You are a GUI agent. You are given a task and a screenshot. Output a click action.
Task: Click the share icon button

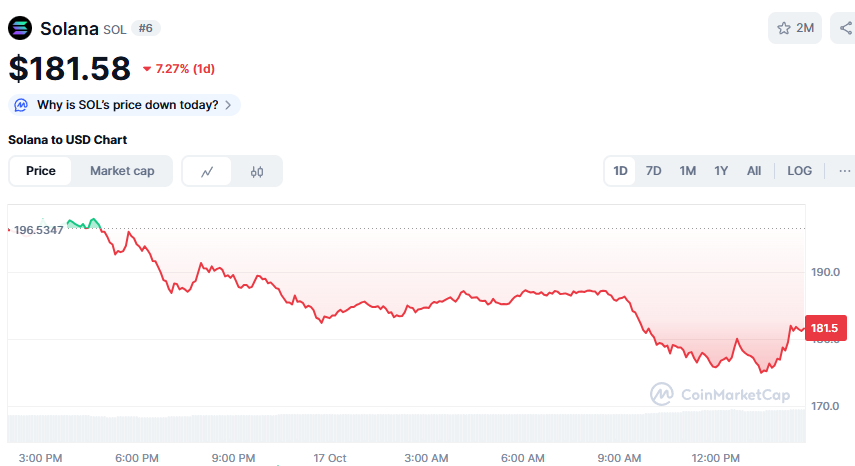click(845, 28)
